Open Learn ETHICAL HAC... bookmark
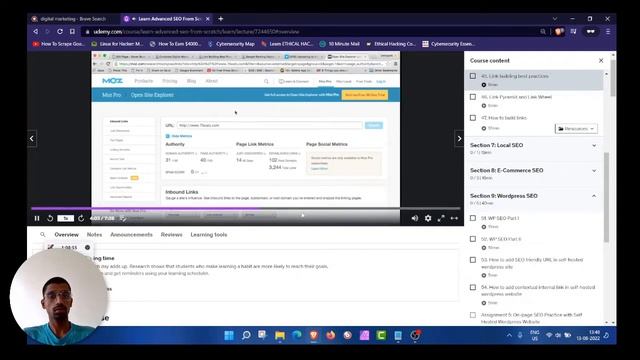Viewport: 640px width, 360px height. pyautogui.click(x=287, y=44)
